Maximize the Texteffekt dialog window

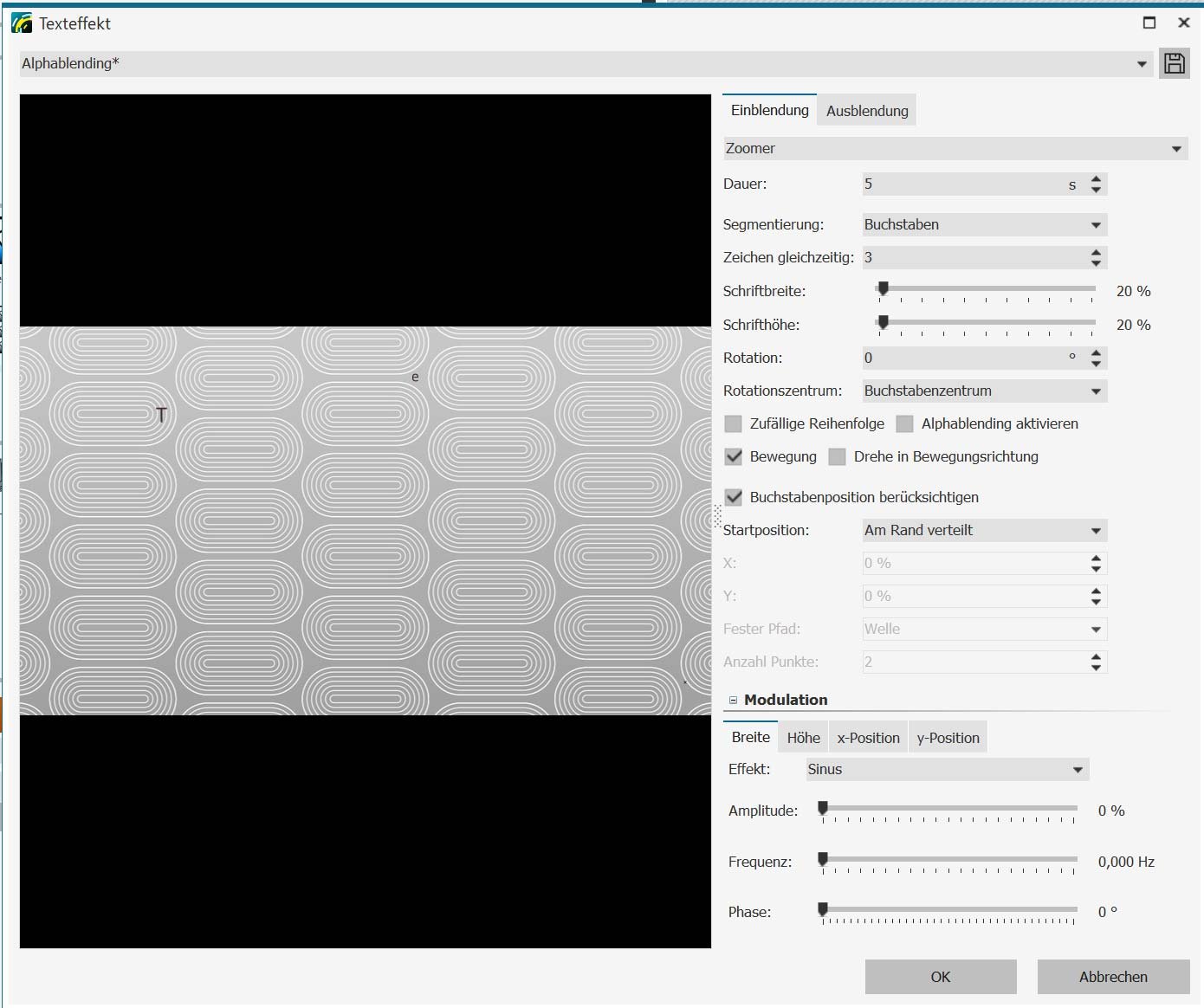[x=1149, y=23]
